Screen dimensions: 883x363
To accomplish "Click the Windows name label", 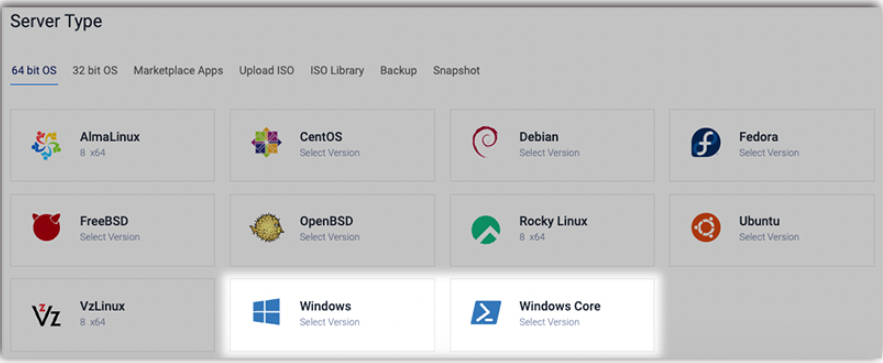I will click(325, 306).
